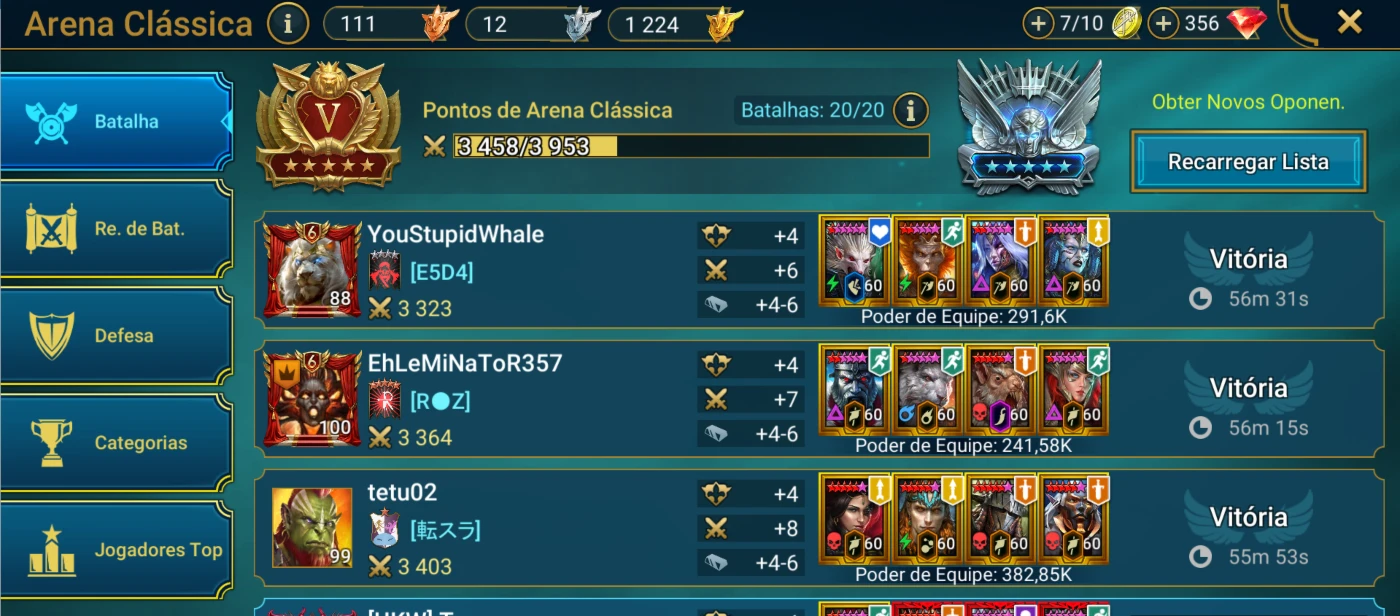1400x616 pixels.
Task: Open the battles 20/20 info icon
Action: pyautogui.click(x=910, y=110)
